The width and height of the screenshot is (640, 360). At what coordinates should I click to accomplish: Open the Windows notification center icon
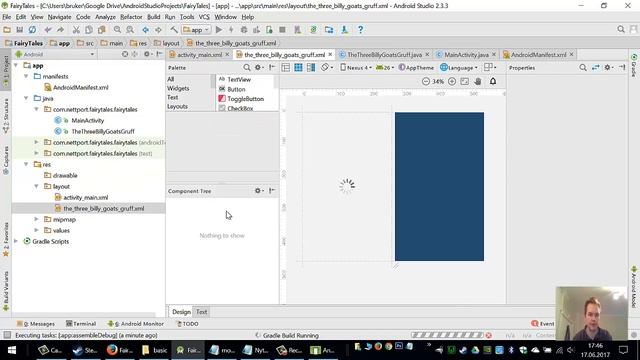[623, 350]
